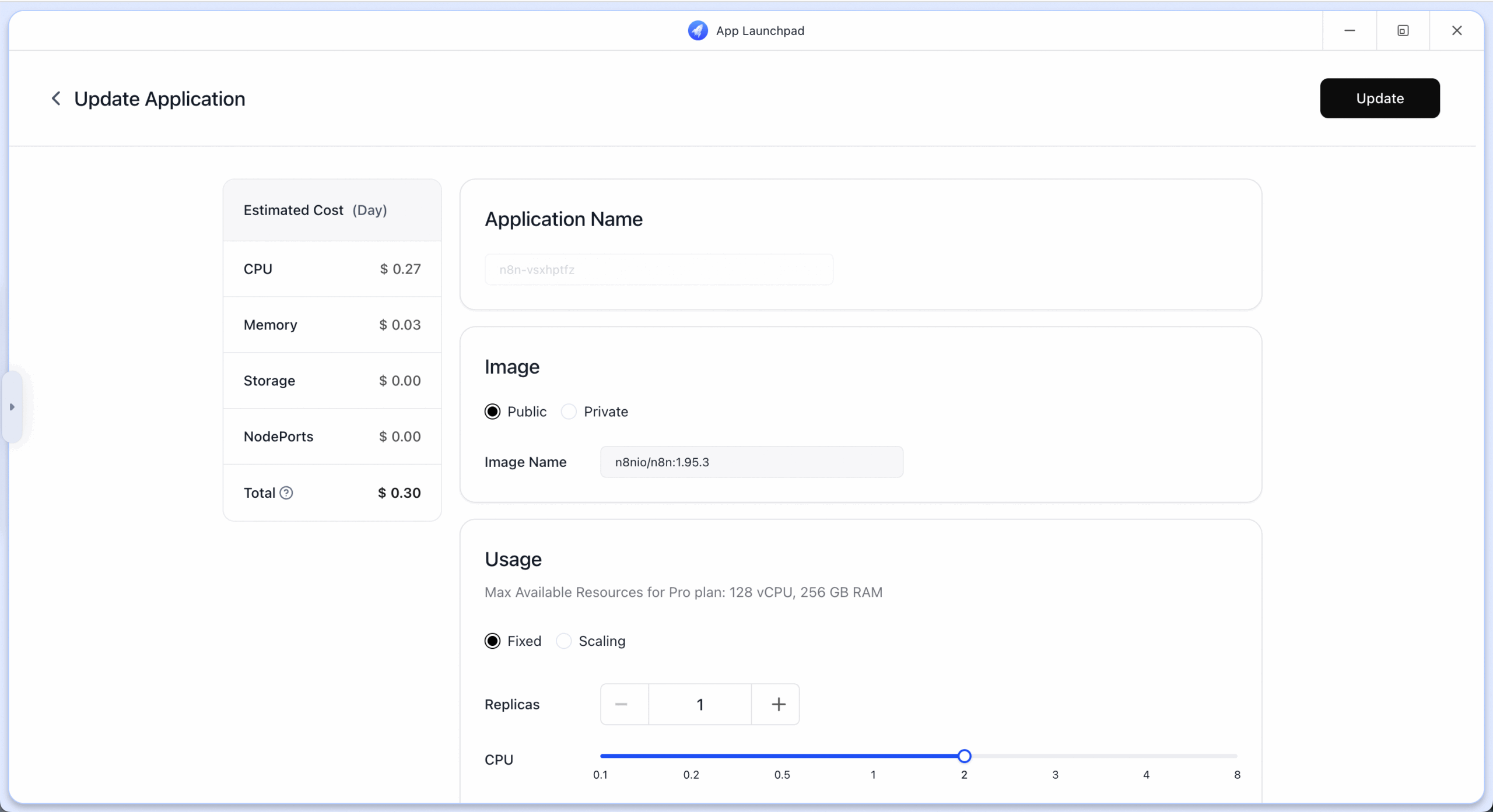Click the Image Name input field
The width and height of the screenshot is (1493, 812).
click(752, 462)
